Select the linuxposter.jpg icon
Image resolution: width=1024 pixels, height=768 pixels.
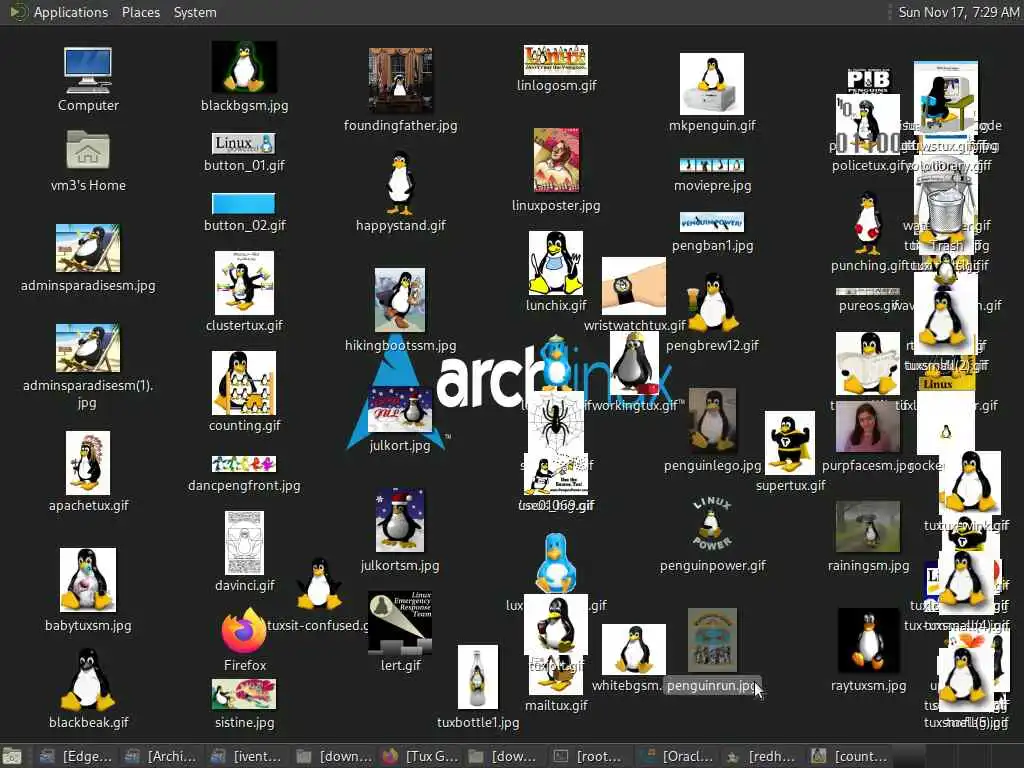point(556,161)
